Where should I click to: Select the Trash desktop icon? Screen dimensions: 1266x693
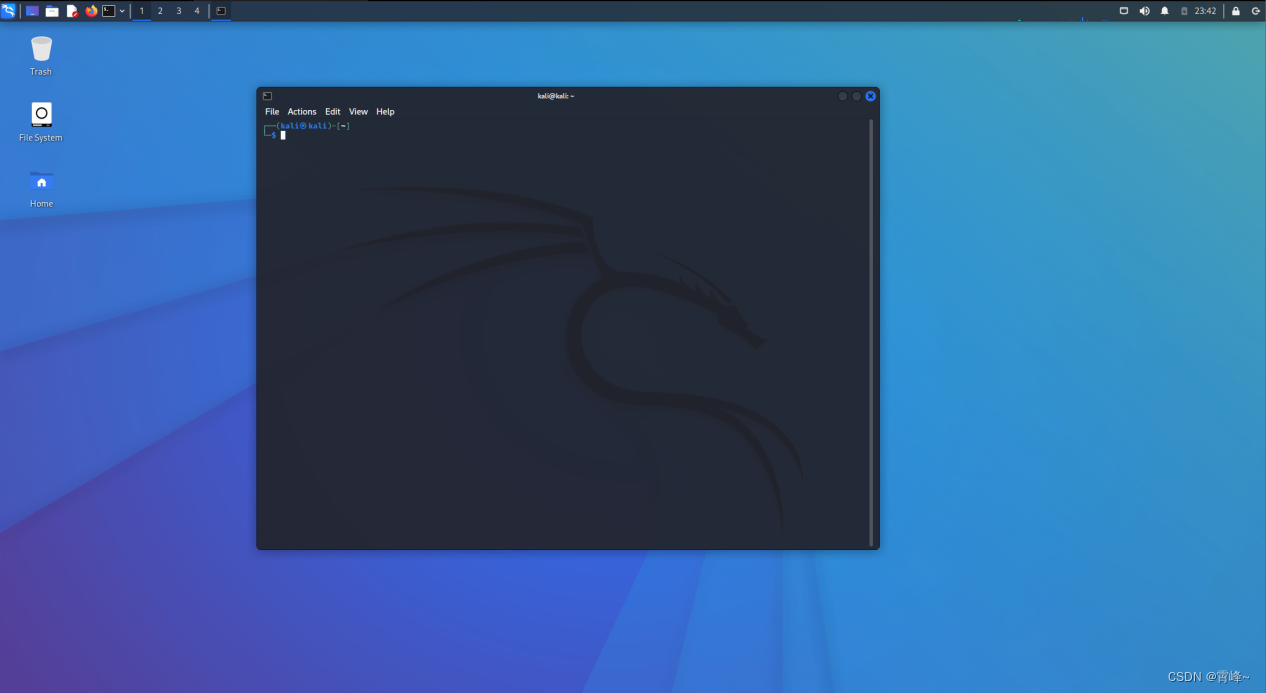click(41, 56)
